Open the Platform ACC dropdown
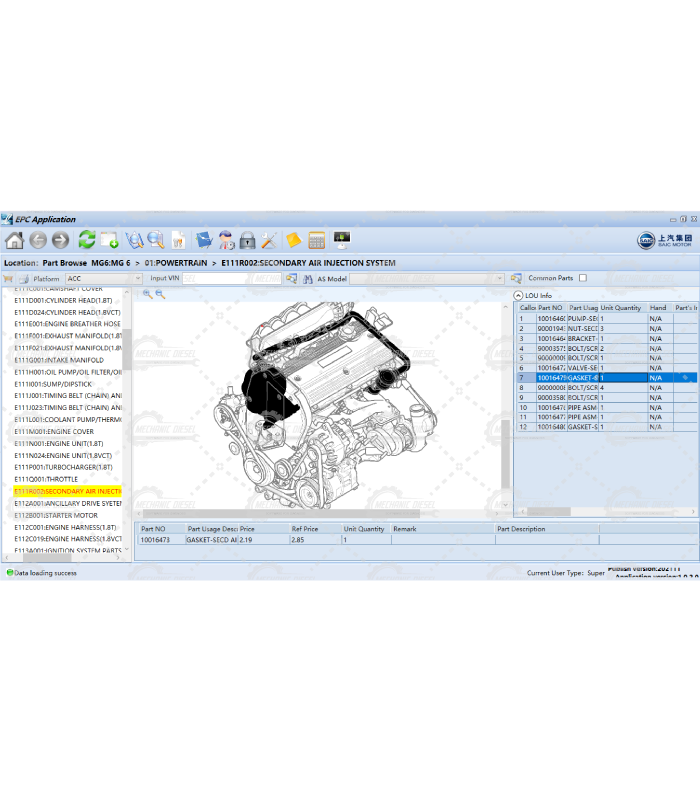 point(138,279)
